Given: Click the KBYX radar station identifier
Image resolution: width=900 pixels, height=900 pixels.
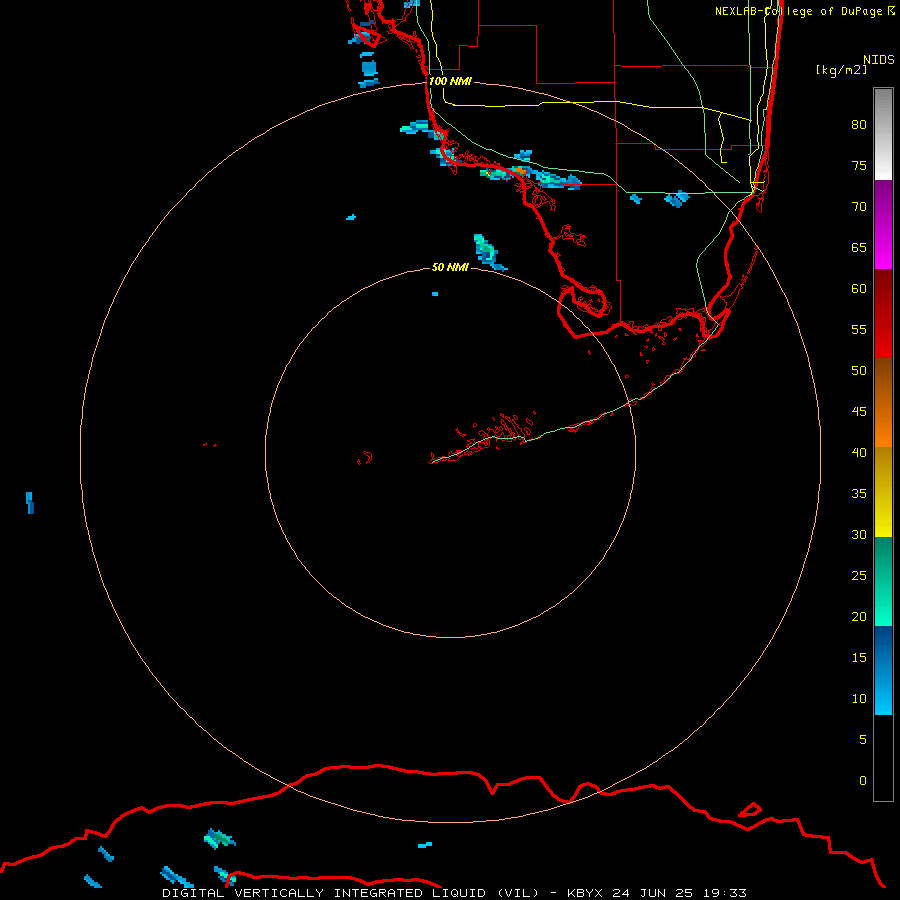Looking at the screenshot, I should (x=585, y=893).
